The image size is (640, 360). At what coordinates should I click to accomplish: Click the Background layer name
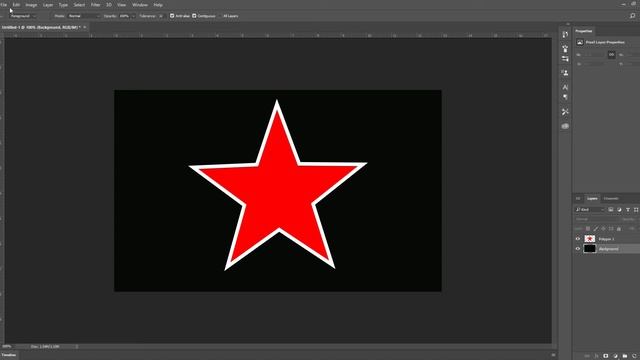click(609, 249)
